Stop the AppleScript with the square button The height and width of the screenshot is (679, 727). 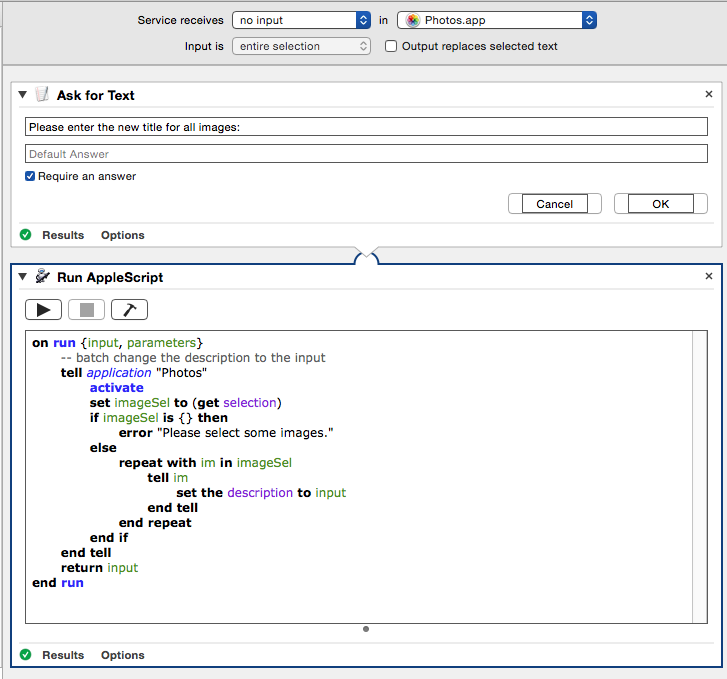pos(86,309)
